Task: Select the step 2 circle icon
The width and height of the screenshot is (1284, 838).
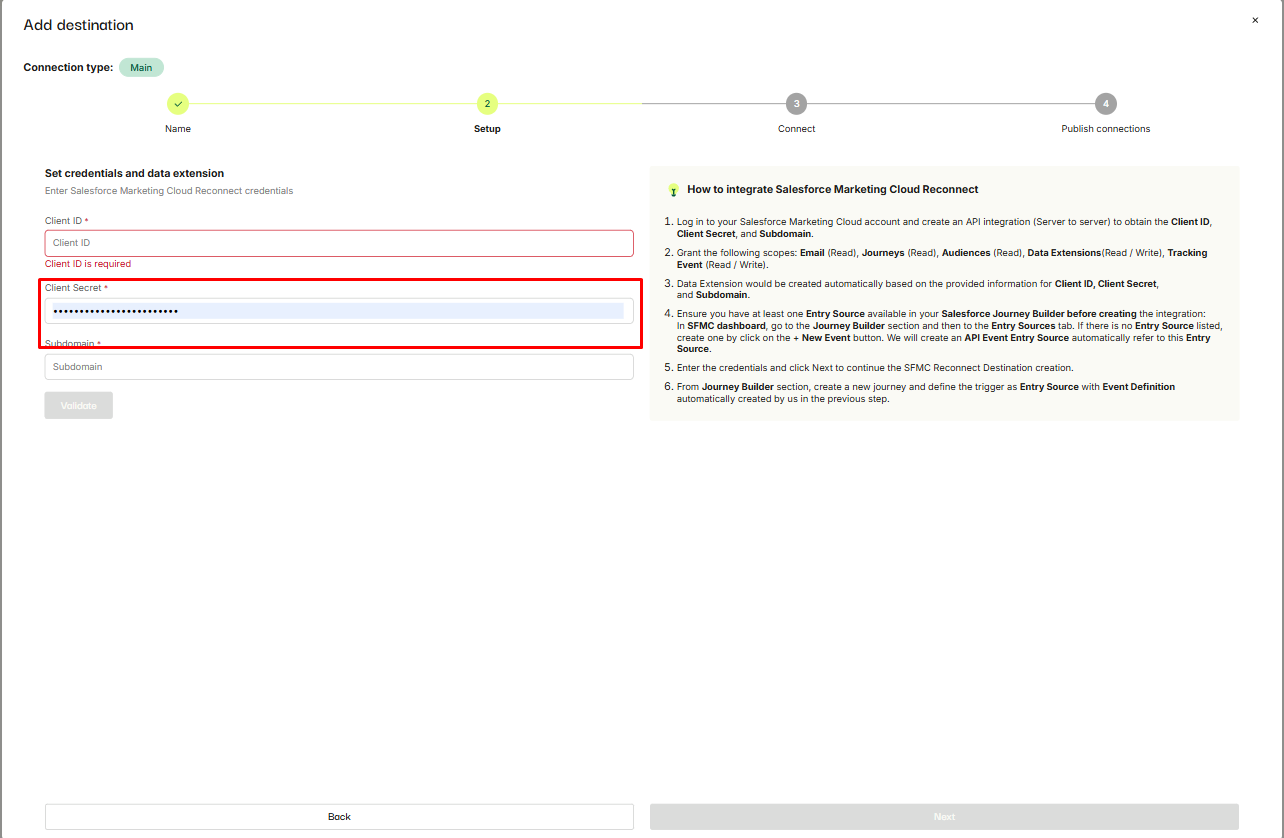Action: click(487, 104)
